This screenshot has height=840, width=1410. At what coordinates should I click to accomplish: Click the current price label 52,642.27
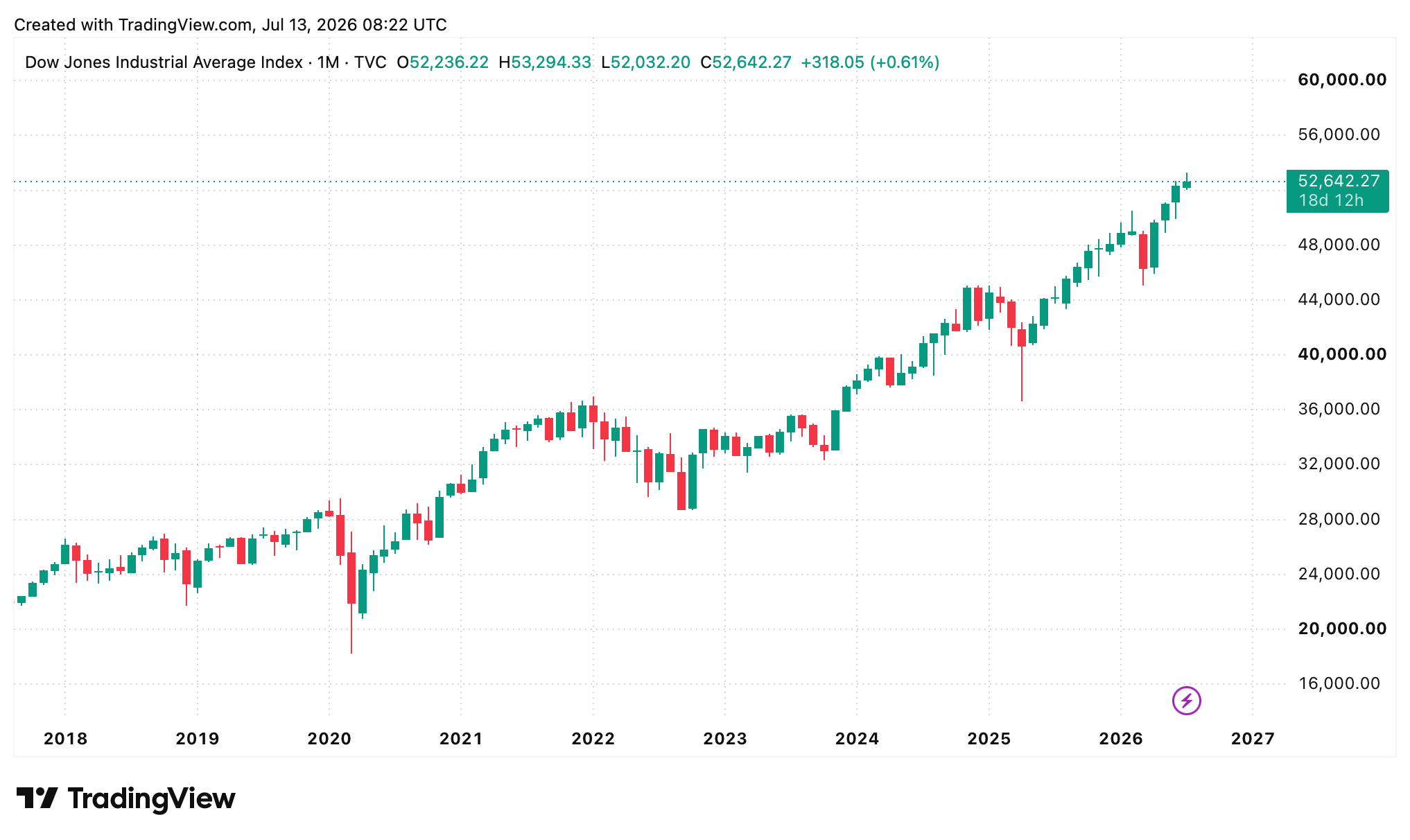(x=1338, y=181)
